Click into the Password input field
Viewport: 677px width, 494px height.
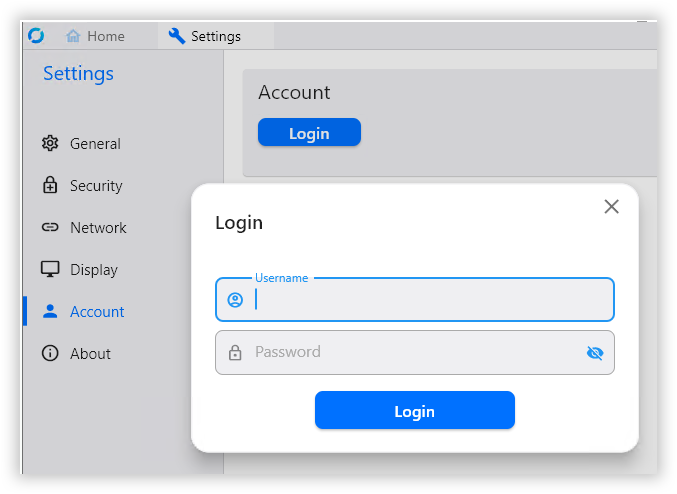(410, 352)
